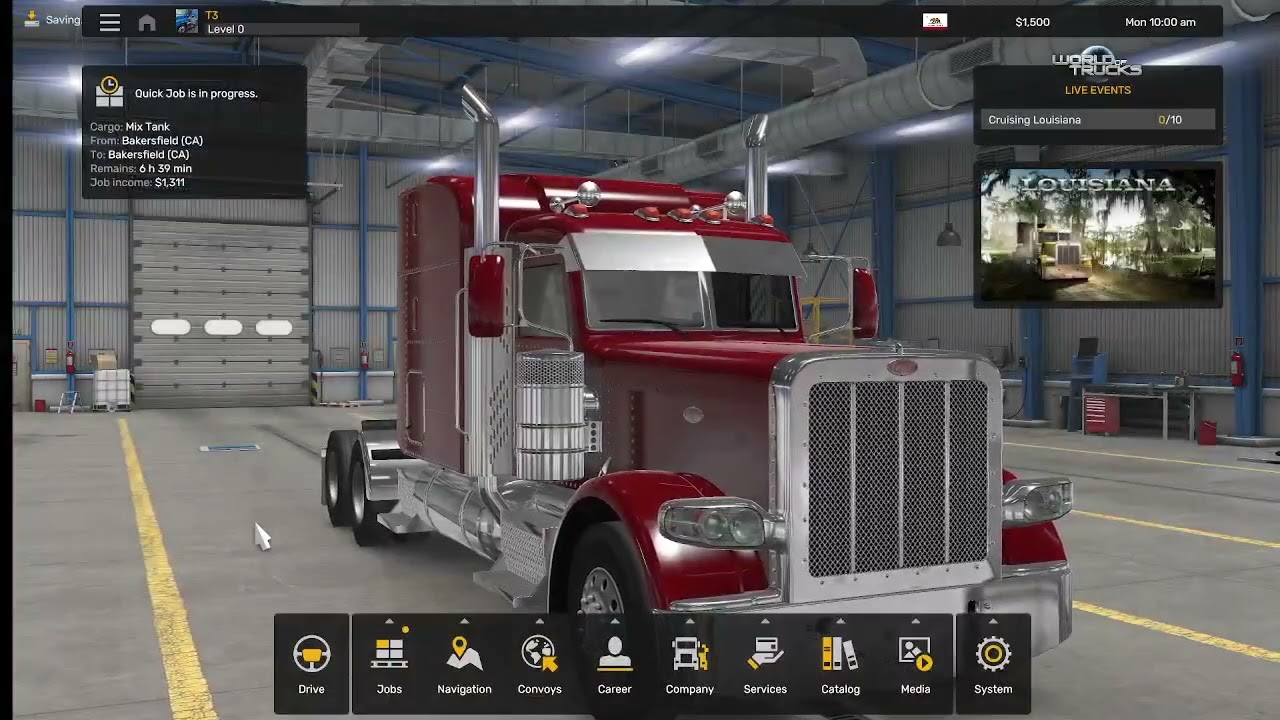Image resolution: width=1280 pixels, height=720 pixels.
Task: Click the California state flag icon
Action: (x=935, y=21)
